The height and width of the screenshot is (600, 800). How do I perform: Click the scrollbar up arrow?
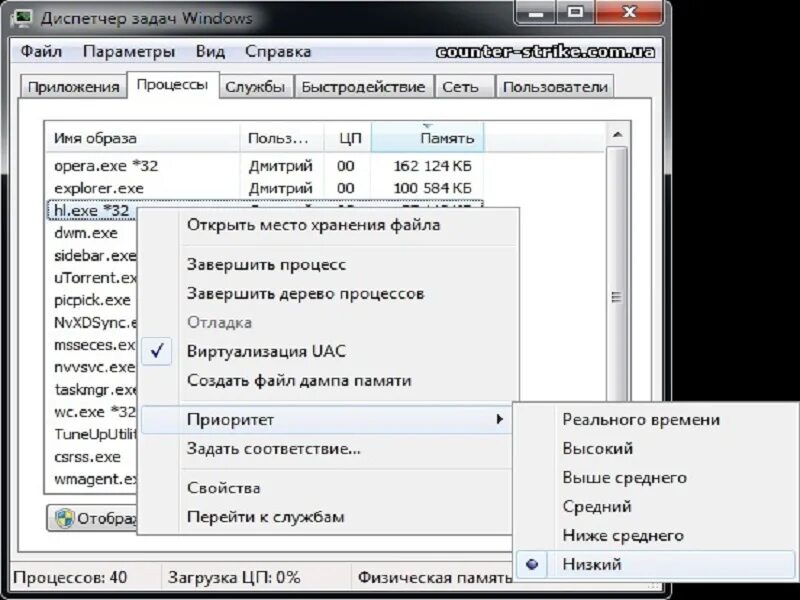pyautogui.click(x=617, y=135)
